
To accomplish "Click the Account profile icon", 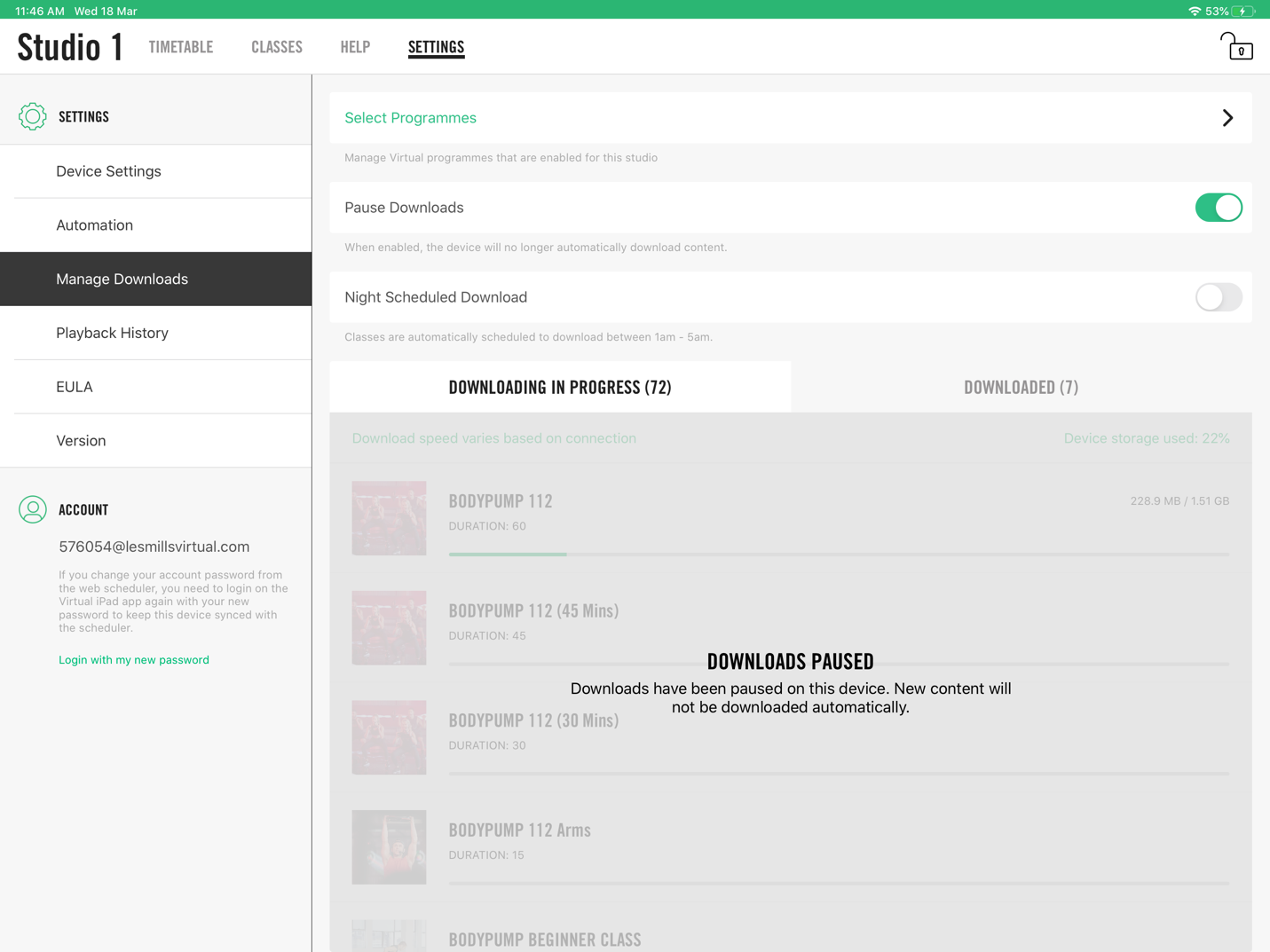I will click(33, 509).
